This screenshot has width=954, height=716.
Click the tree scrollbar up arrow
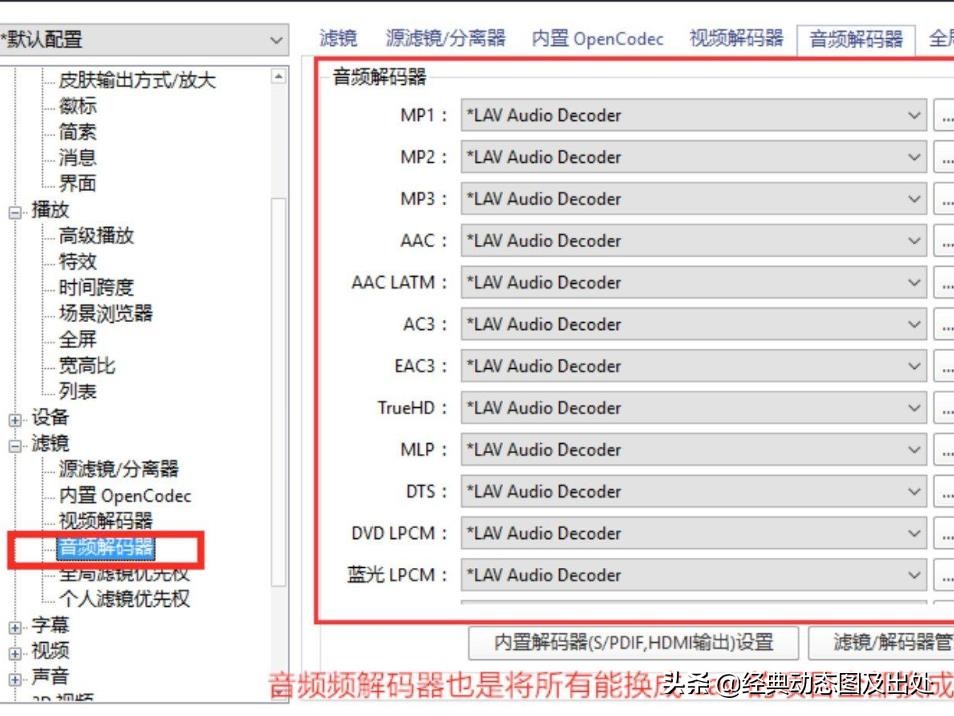click(x=278, y=77)
